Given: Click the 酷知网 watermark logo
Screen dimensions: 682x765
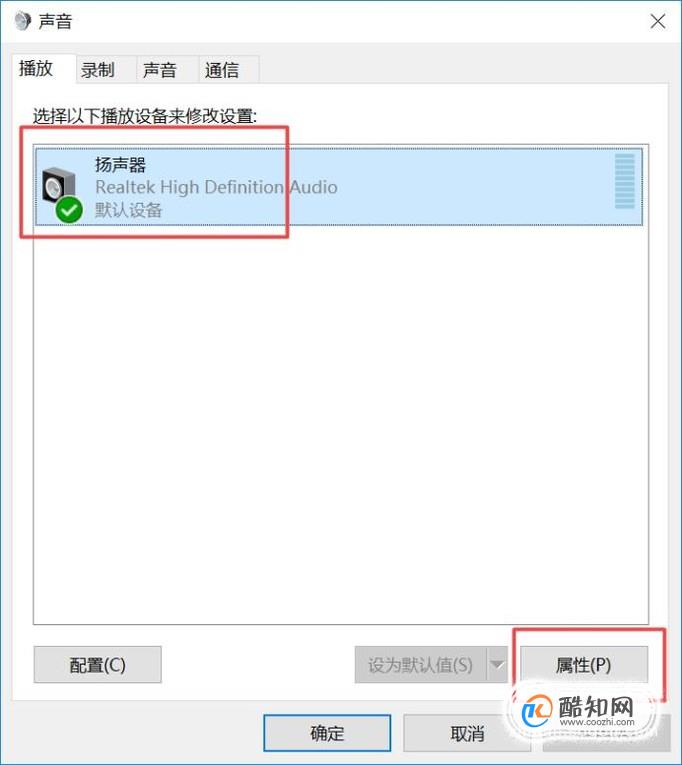Looking at the screenshot, I should (x=581, y=710).
